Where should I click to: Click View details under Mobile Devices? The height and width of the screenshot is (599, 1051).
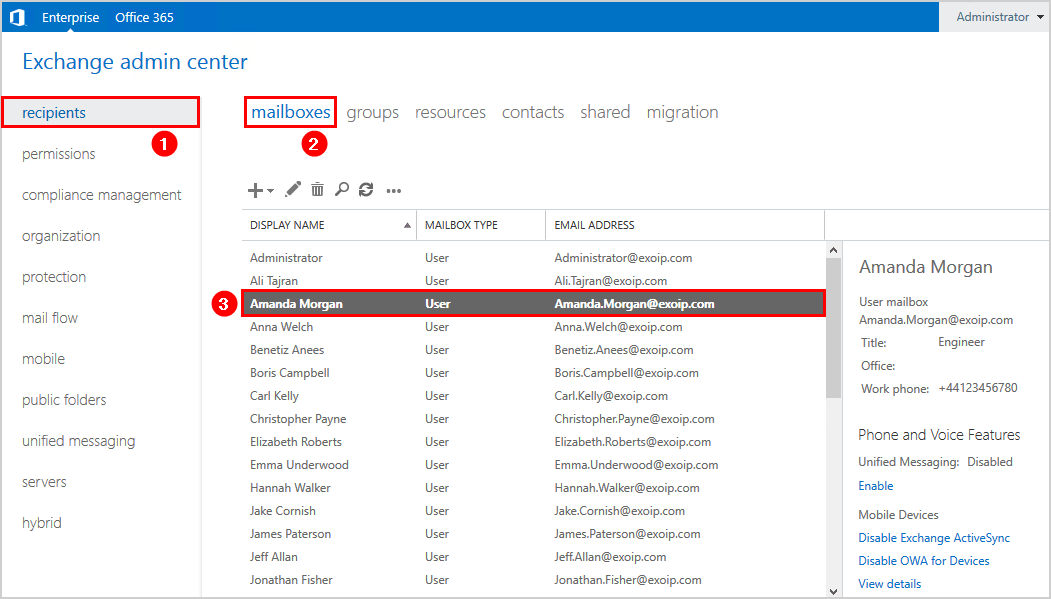[889, 583]
